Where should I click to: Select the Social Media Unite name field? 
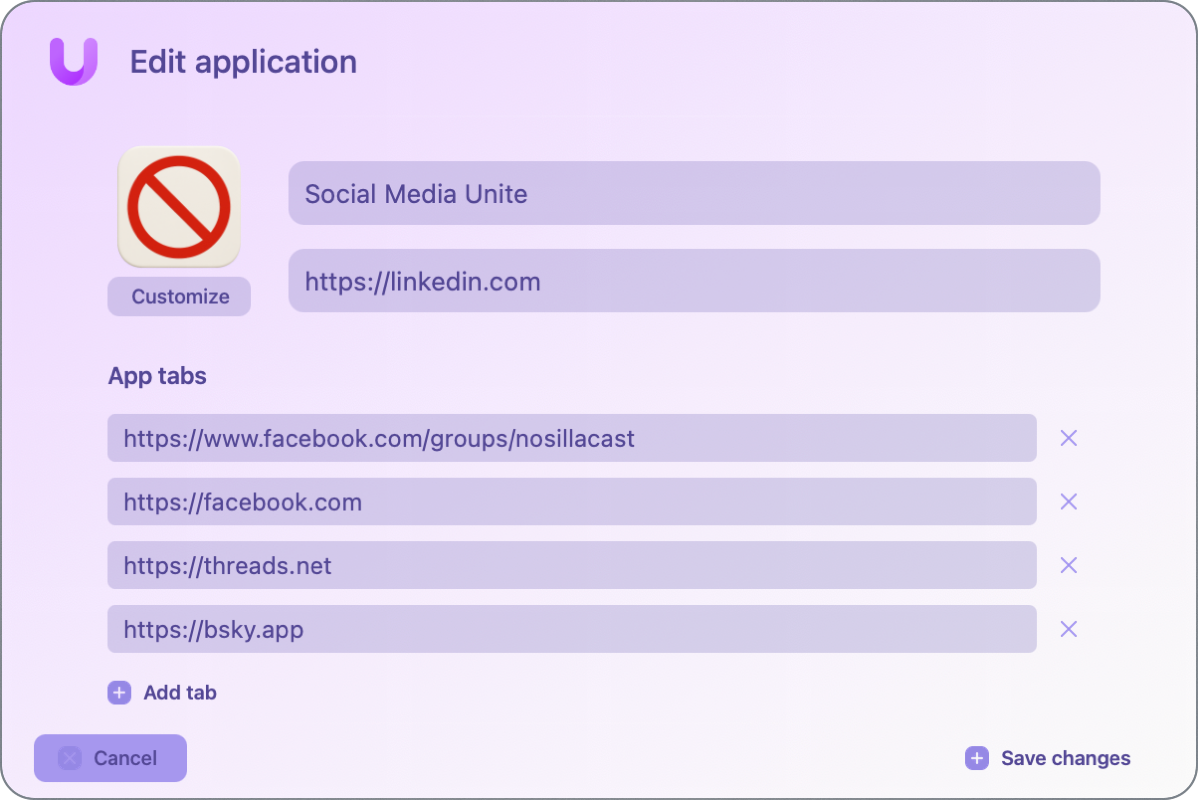coord(694,193)
